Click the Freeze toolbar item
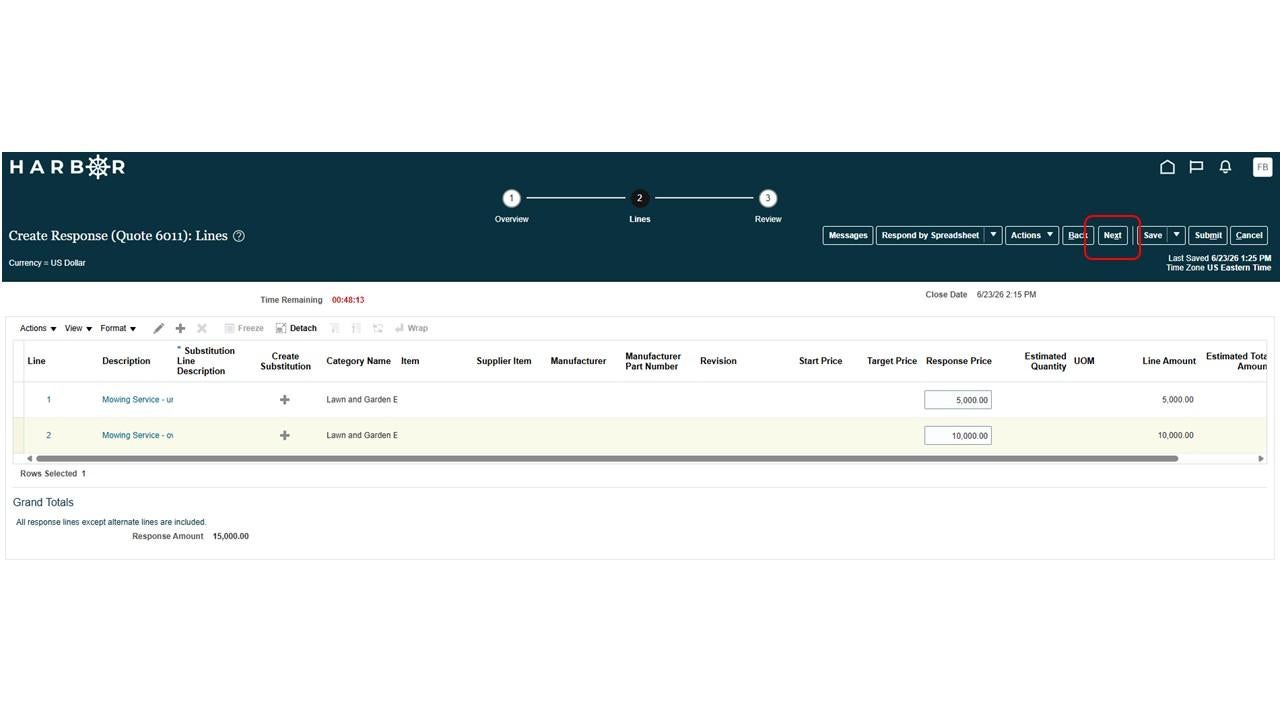The image size is (1280, 720). (244, 328)
